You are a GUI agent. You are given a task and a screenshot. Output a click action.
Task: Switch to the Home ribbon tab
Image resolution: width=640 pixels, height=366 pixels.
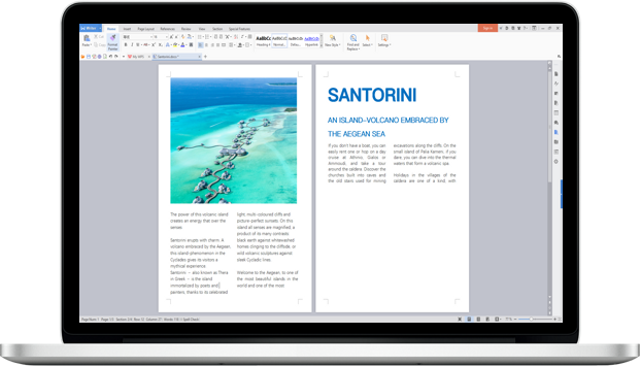111,29
